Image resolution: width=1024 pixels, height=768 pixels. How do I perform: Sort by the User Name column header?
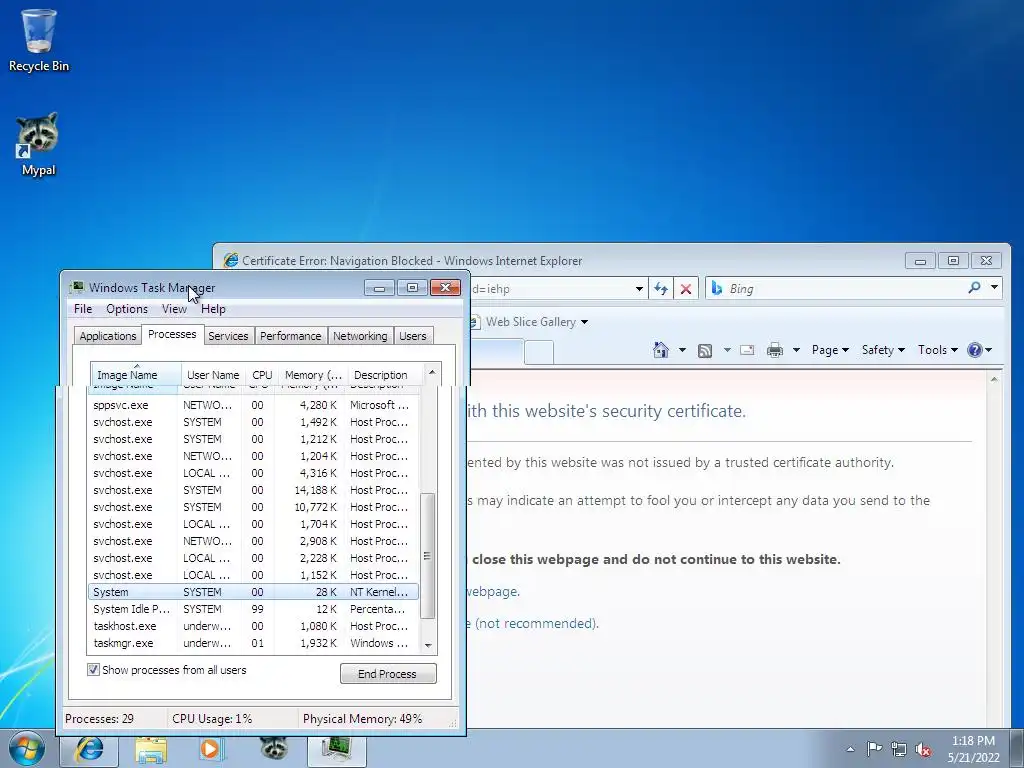[x=213, y=375]
